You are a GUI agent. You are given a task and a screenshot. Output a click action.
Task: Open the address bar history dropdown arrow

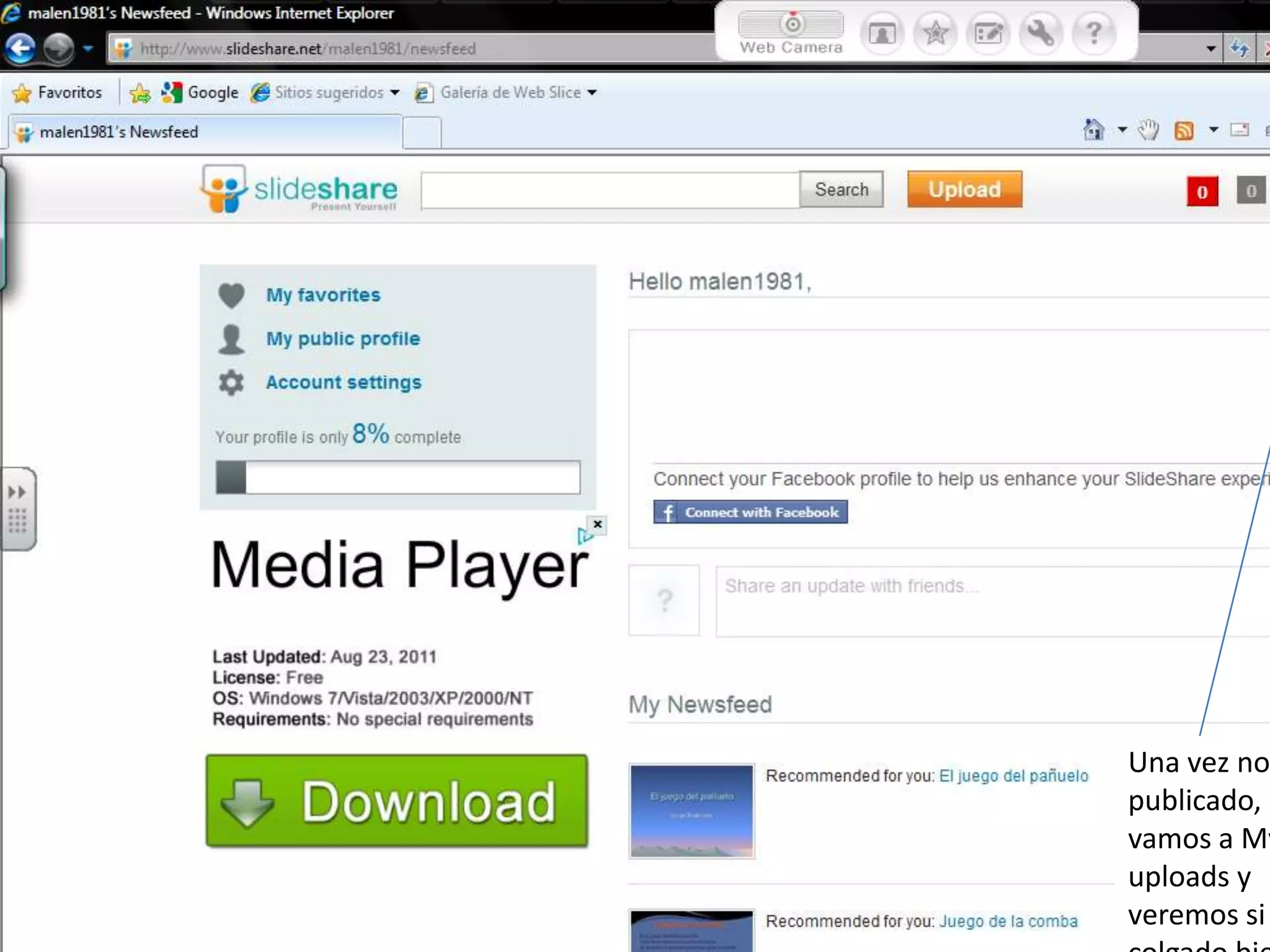click(x=1210, y=48)
